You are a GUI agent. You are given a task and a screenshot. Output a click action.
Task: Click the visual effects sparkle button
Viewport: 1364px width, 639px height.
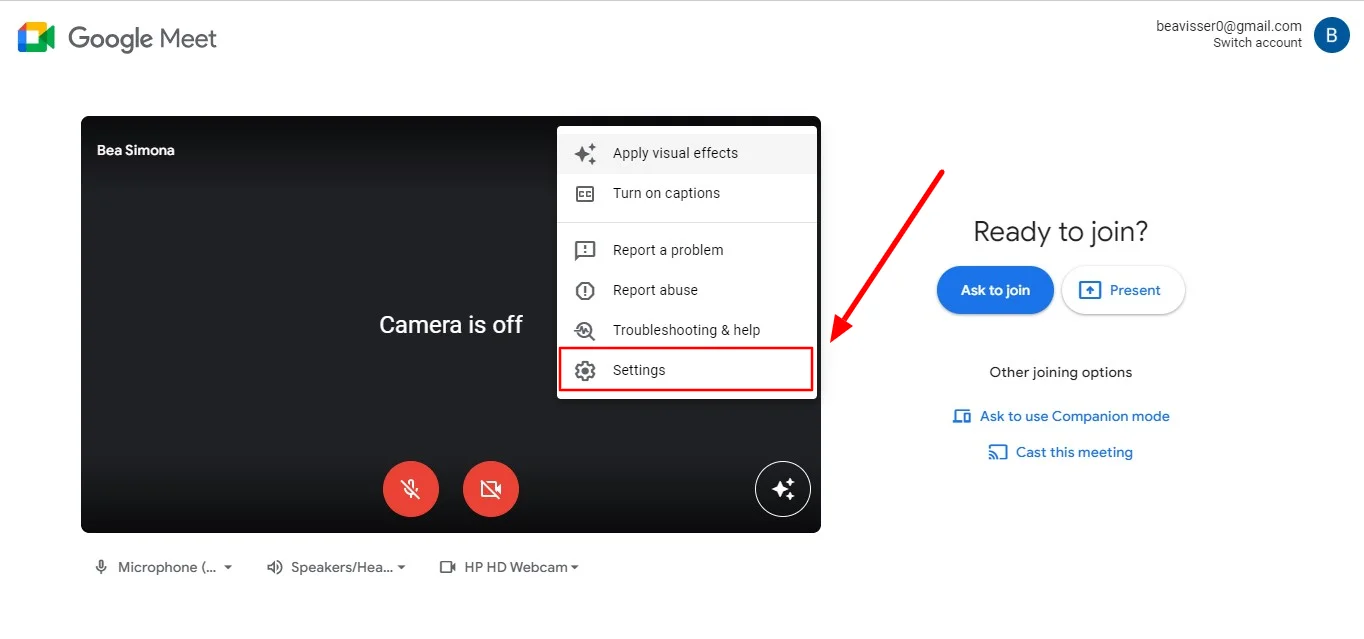click(783, 489)
